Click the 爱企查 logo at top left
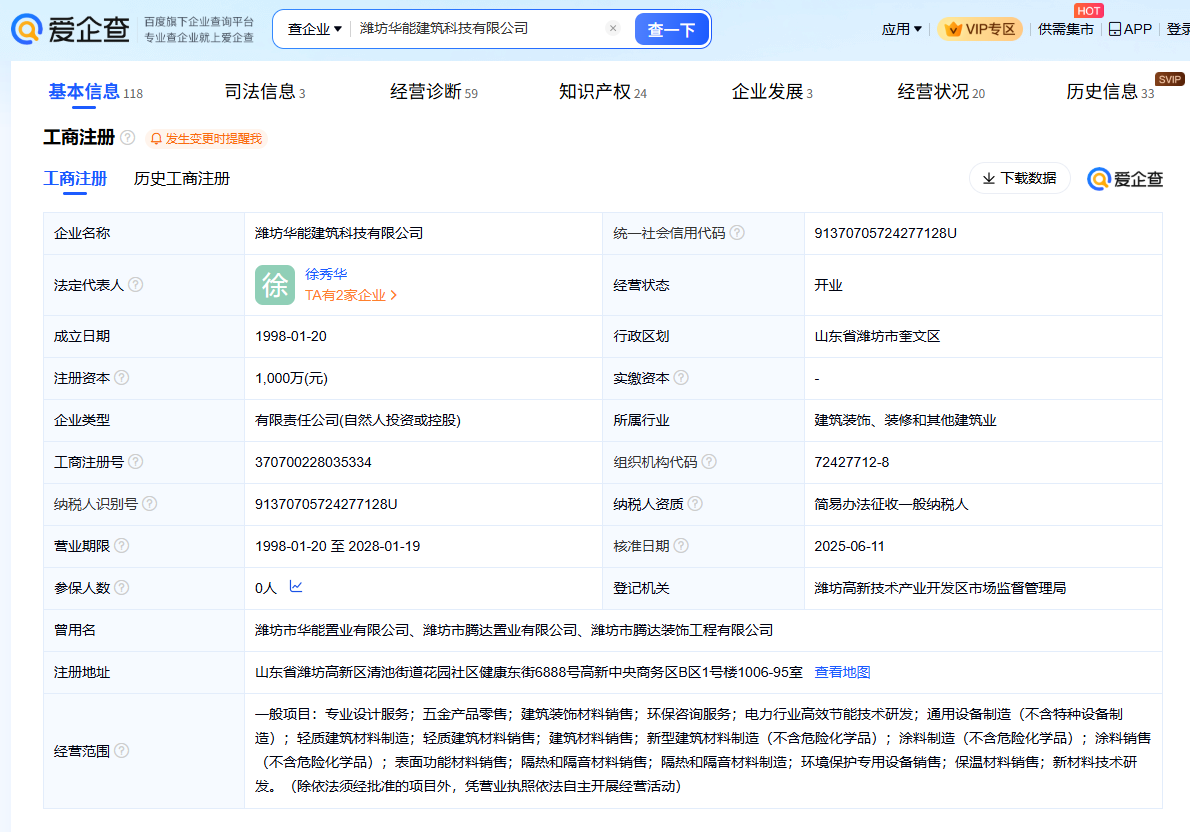The height and width of the screenshot is (832, 1190). coord(71,29)
